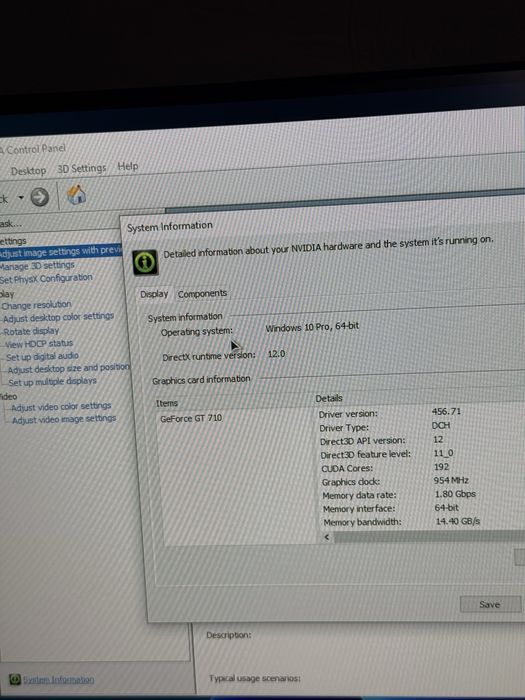The width and height of the screenshot is (525, 700).
Task: Select Adjust desktop size and position
Action: (68, 368)
